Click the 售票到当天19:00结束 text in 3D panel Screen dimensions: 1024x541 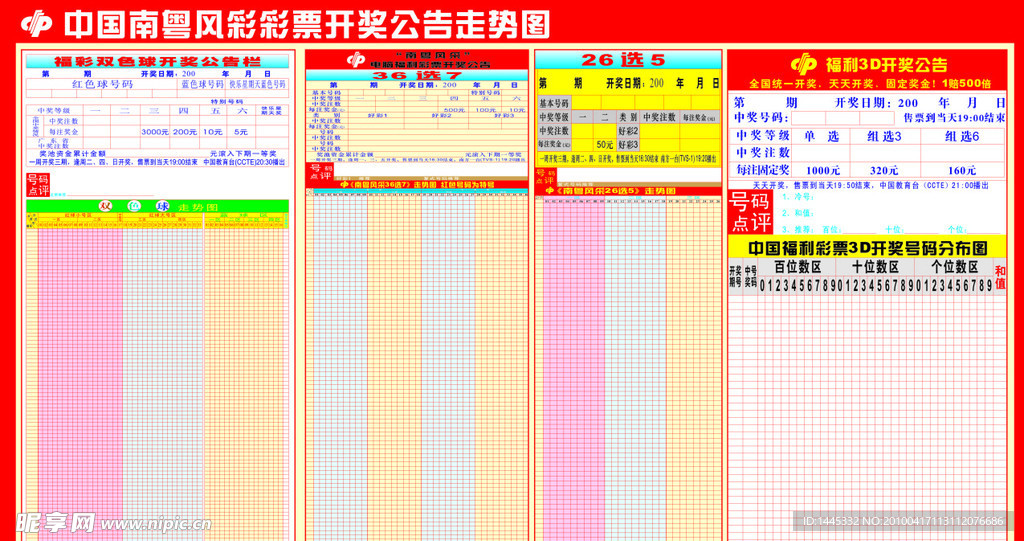[x=955, y=118]
